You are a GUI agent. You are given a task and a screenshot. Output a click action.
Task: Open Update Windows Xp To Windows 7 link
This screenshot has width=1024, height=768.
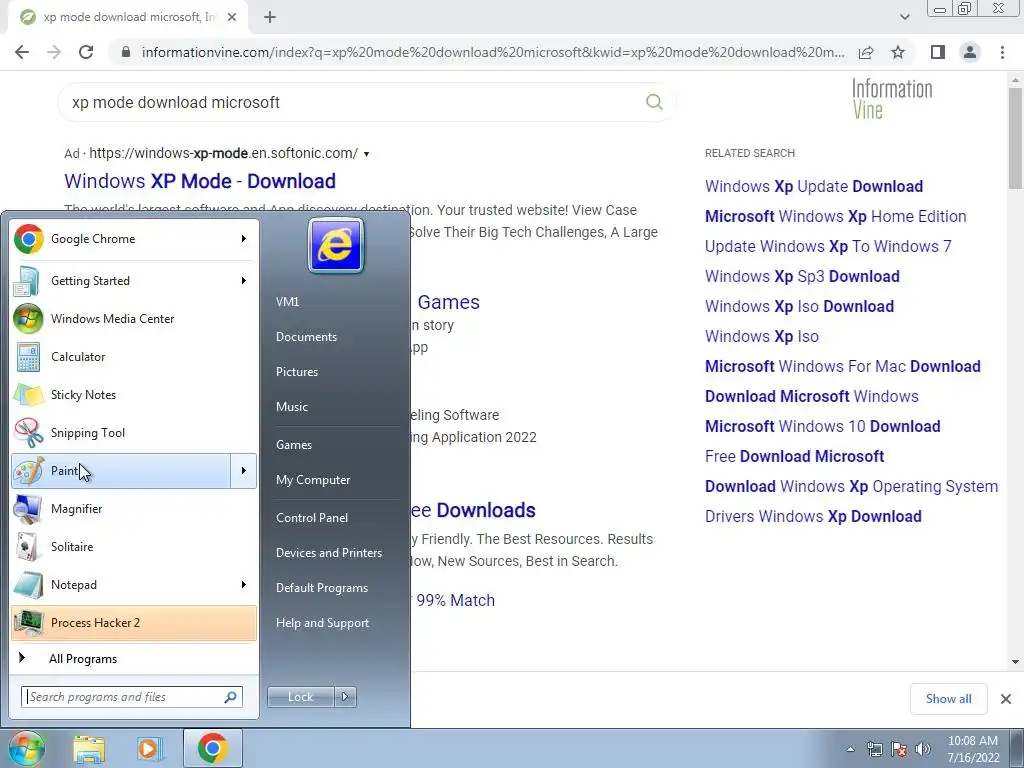[828, 246]
